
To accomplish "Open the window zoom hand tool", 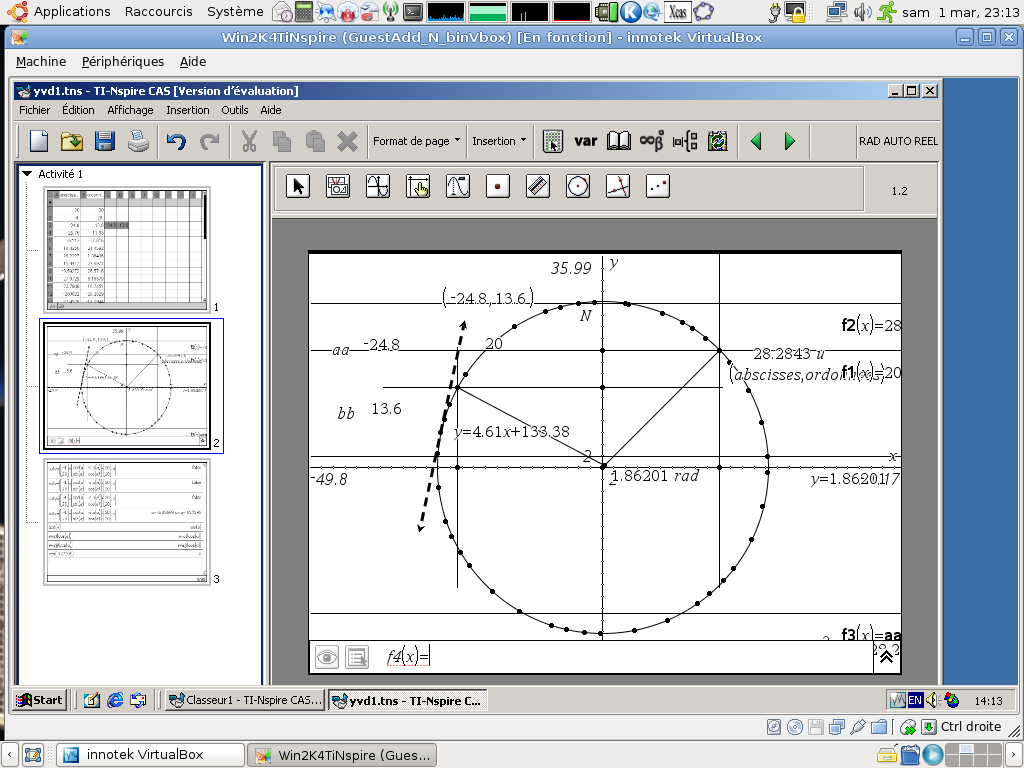I will click(418, 187).
